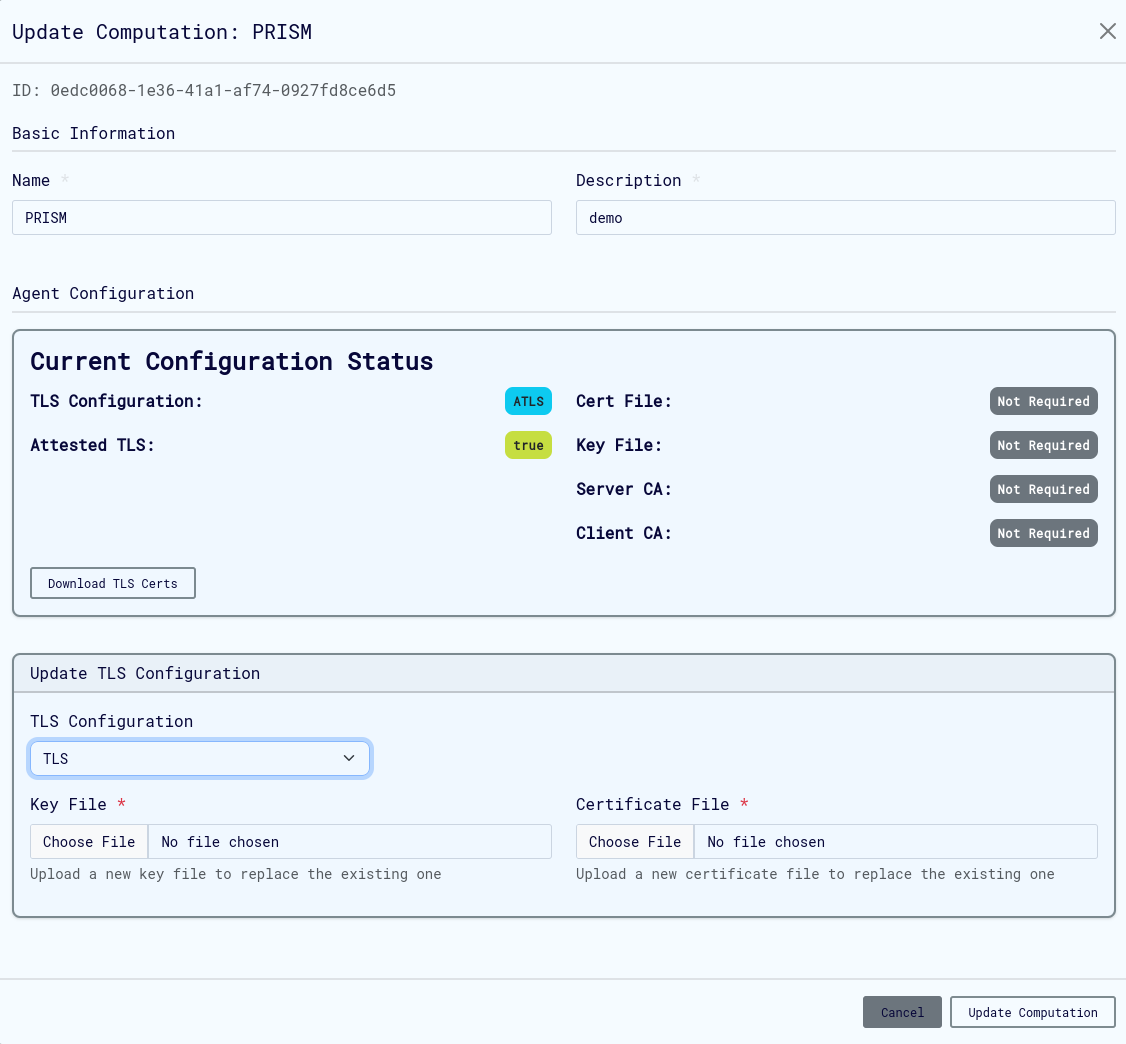This screenshot has width=1126, height=1044.
Task: Open the TLS Configuration dropdown
Action: pos(200,758)
